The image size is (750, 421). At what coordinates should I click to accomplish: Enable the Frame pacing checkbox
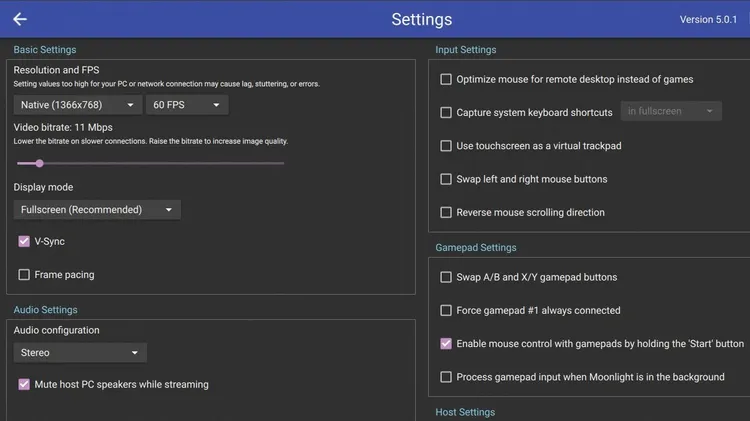click(24, 275)
